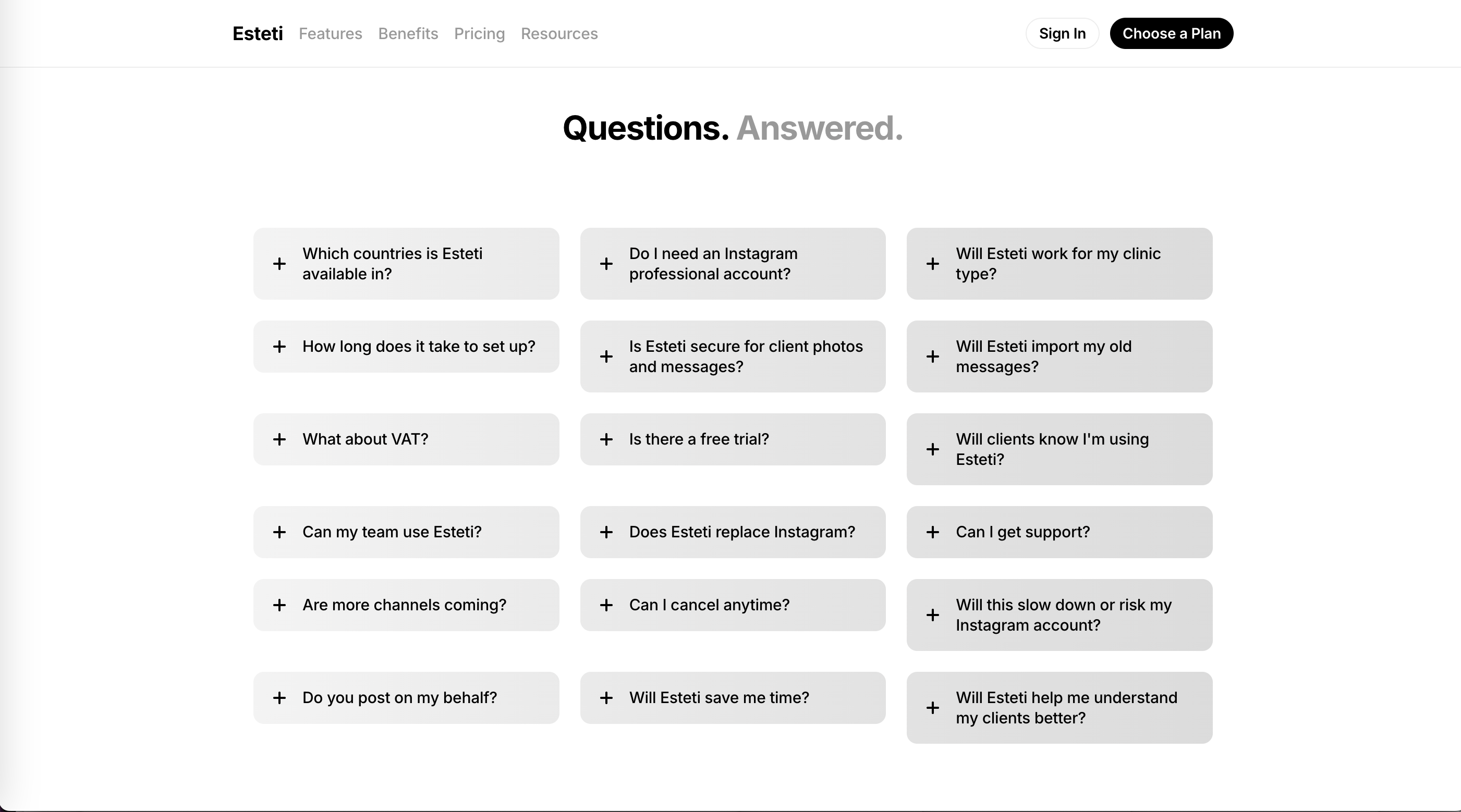This screenshot has width=1461, height=812.
Task: Open the Features navigation item
Action: (330, 33)
